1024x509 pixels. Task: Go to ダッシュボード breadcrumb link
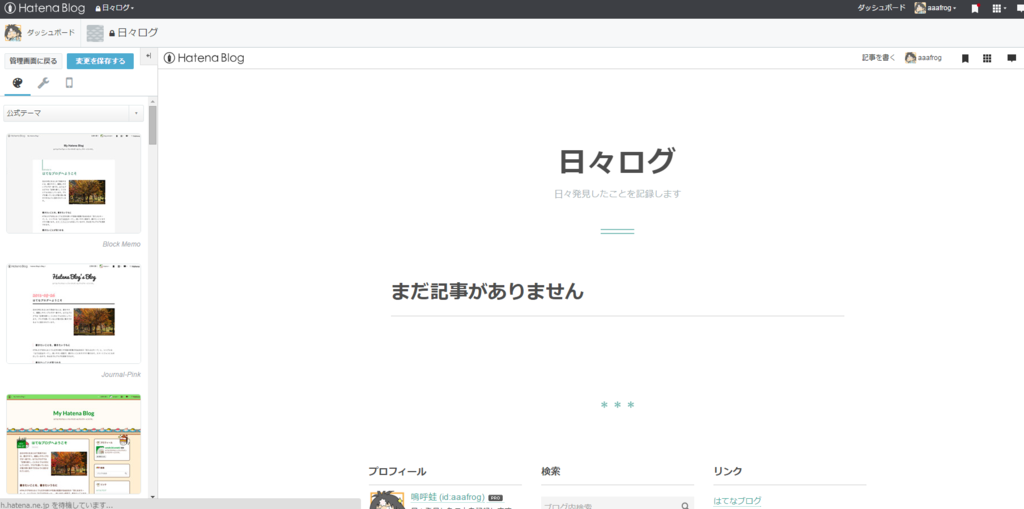coord(50,33)
